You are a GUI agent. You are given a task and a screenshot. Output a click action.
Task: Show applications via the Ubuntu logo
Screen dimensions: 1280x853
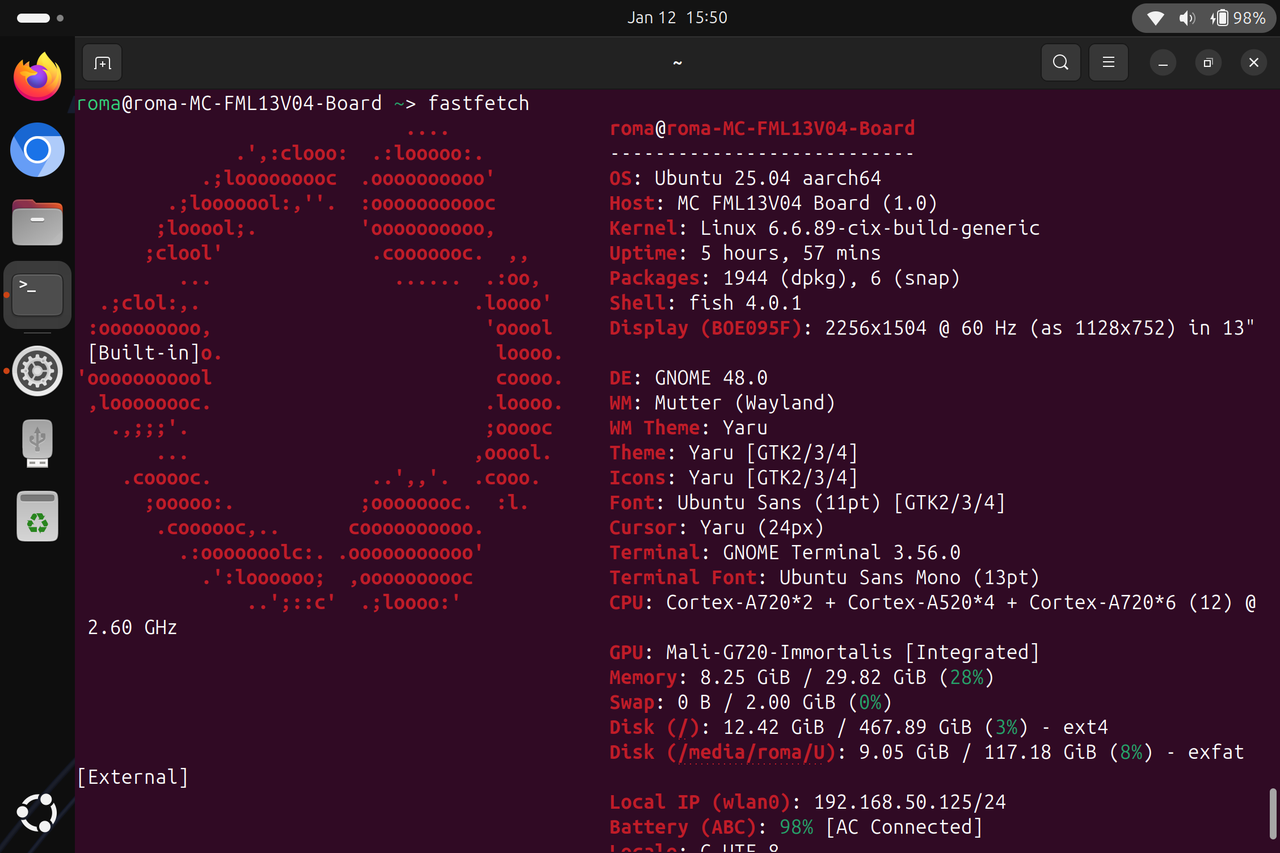(x=37, y=814)
